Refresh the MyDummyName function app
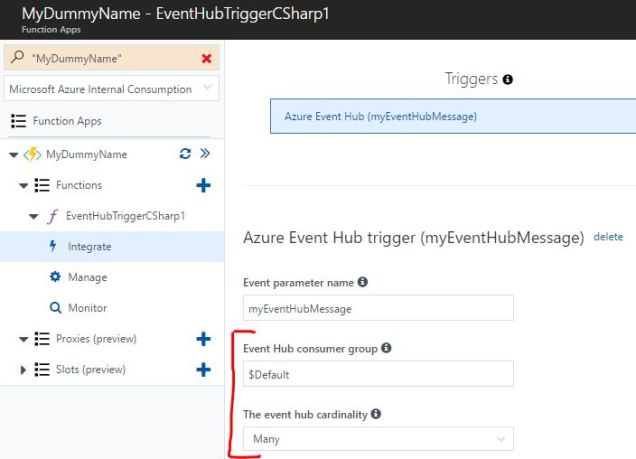Viewport: 636px width, 459px height. pyautogui.click(x=185, y=154)
